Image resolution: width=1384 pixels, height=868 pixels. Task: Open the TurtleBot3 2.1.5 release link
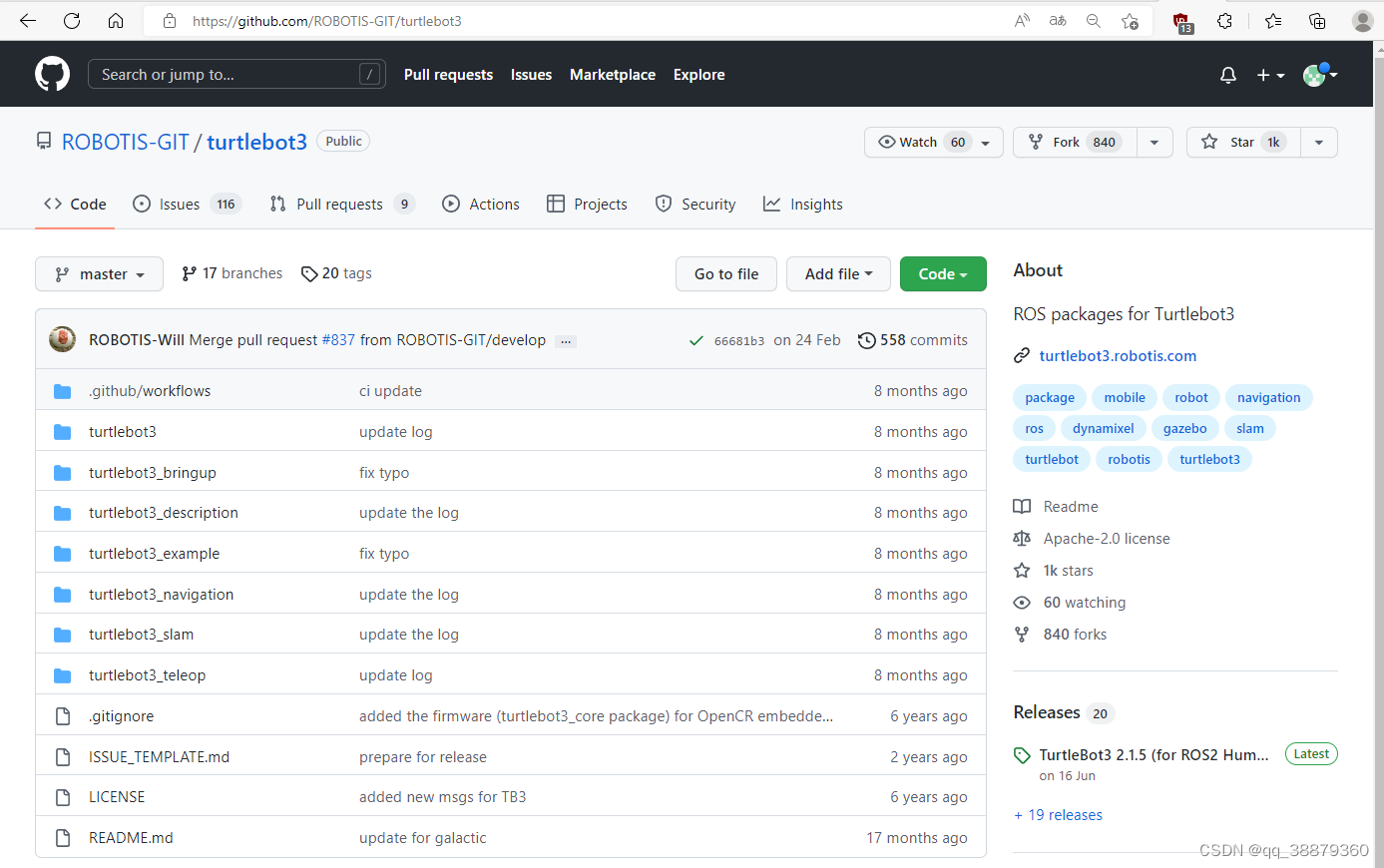1154,755
